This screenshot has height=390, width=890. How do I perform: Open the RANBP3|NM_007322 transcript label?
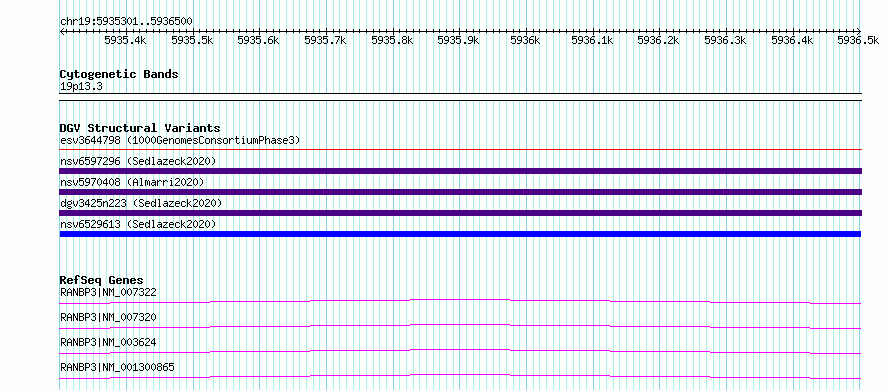tap(108, 293)
